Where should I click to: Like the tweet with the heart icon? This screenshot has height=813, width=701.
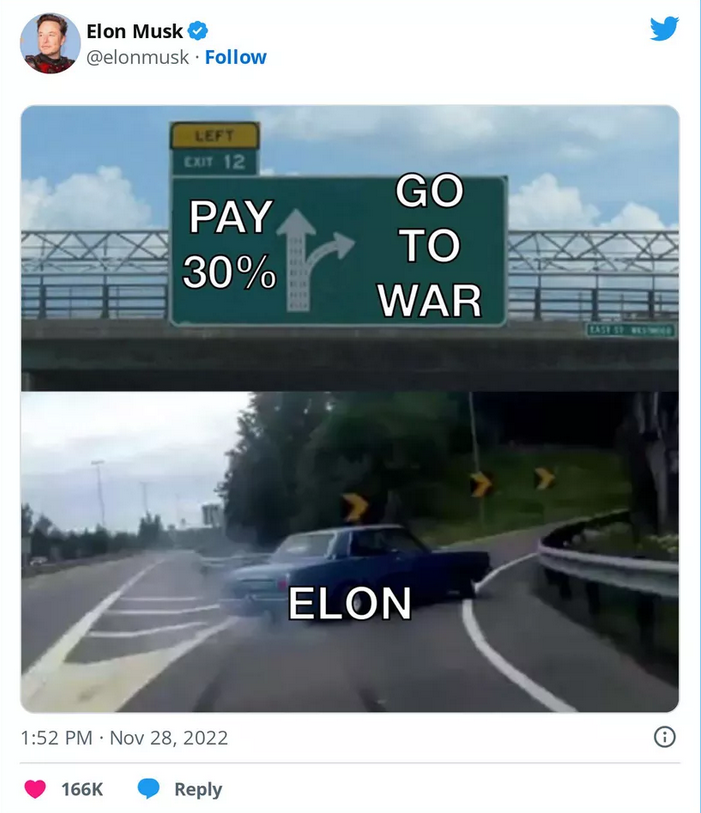click(35, 789)
